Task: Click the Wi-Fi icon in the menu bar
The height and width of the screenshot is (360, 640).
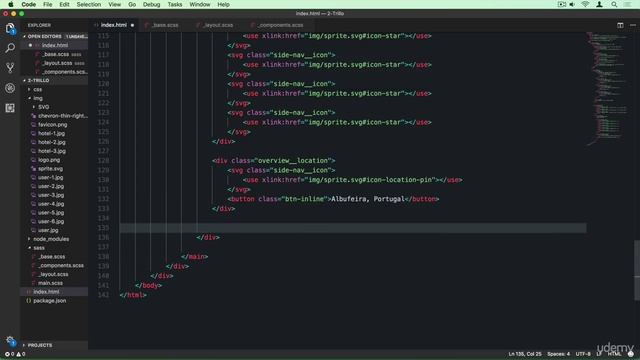Action: coord(585,4)
